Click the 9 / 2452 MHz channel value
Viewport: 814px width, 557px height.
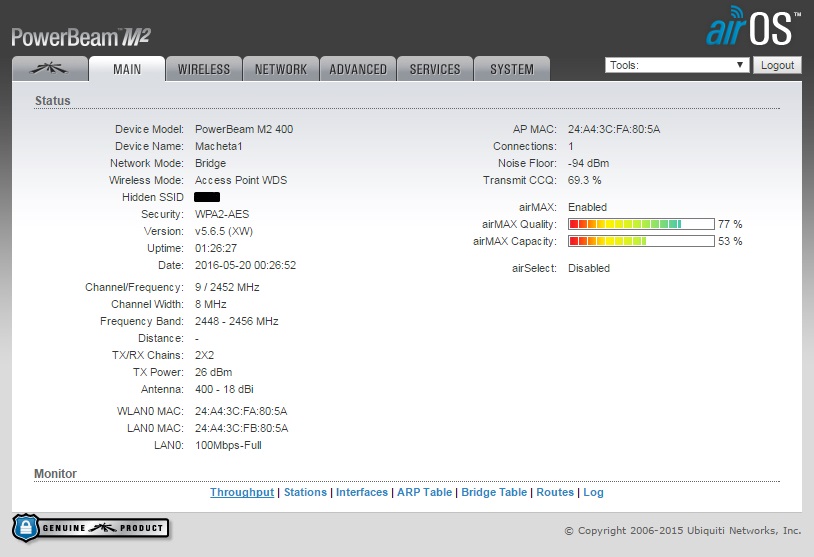click(227, 287)
